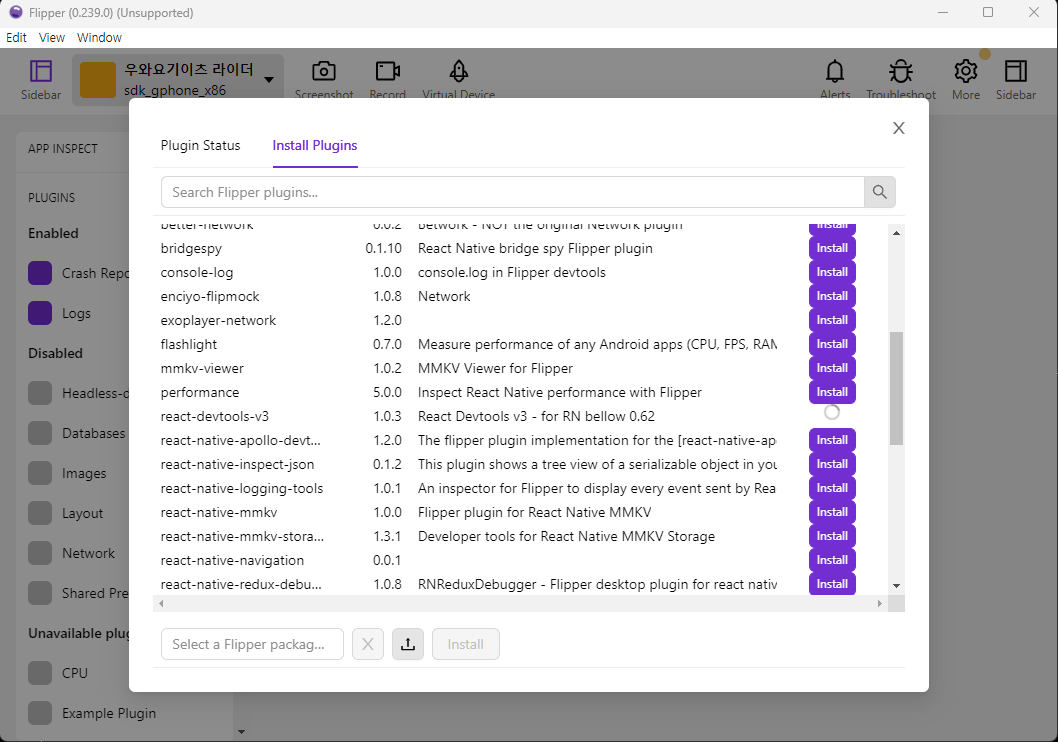
Task: Minimize the Flipper window
Action: (x=943, y=12)
